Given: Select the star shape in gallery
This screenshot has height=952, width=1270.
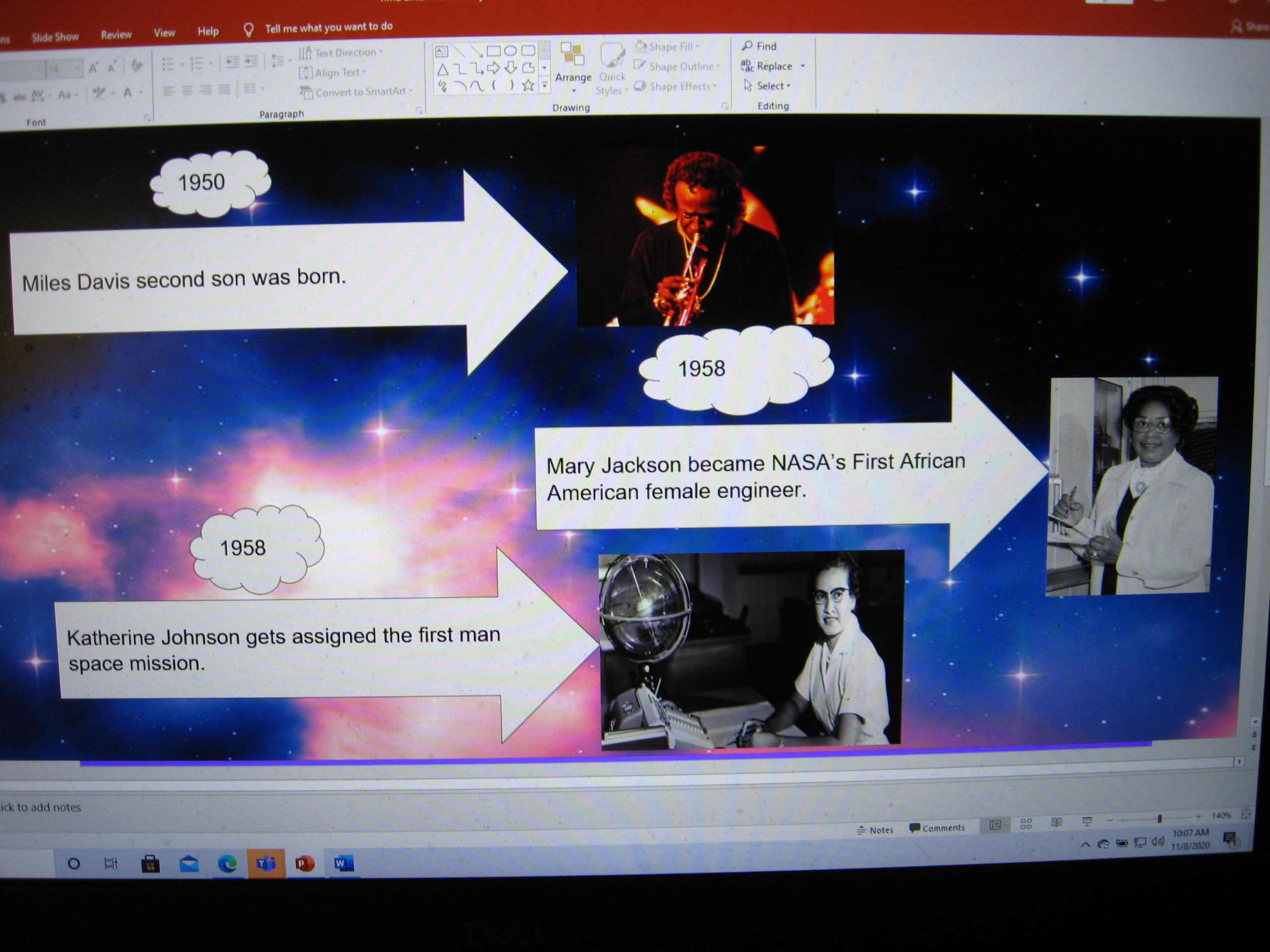Looking at the screenshot, I should (x=528, y=85).
